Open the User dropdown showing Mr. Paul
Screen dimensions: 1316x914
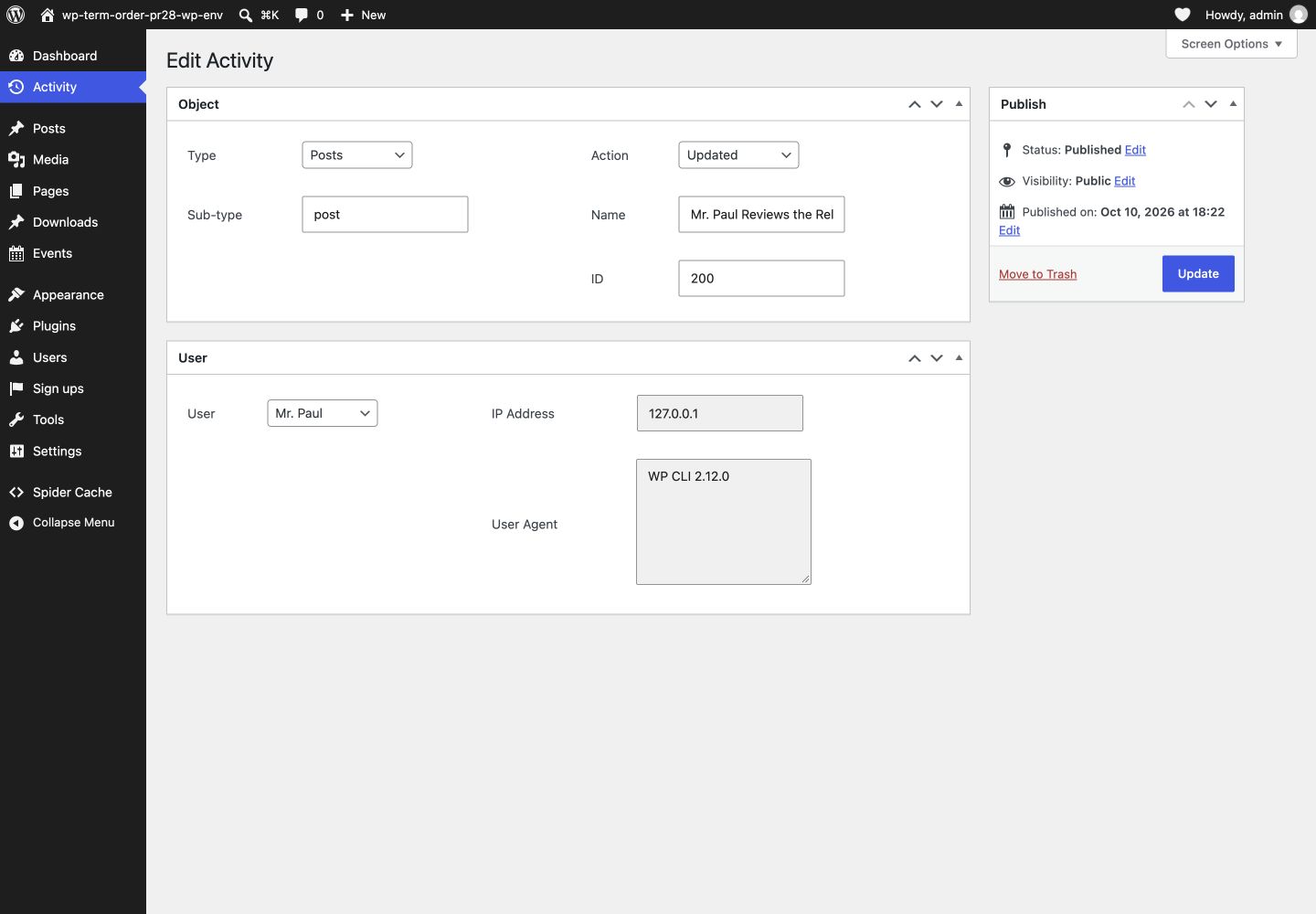(x=323, y=413)
